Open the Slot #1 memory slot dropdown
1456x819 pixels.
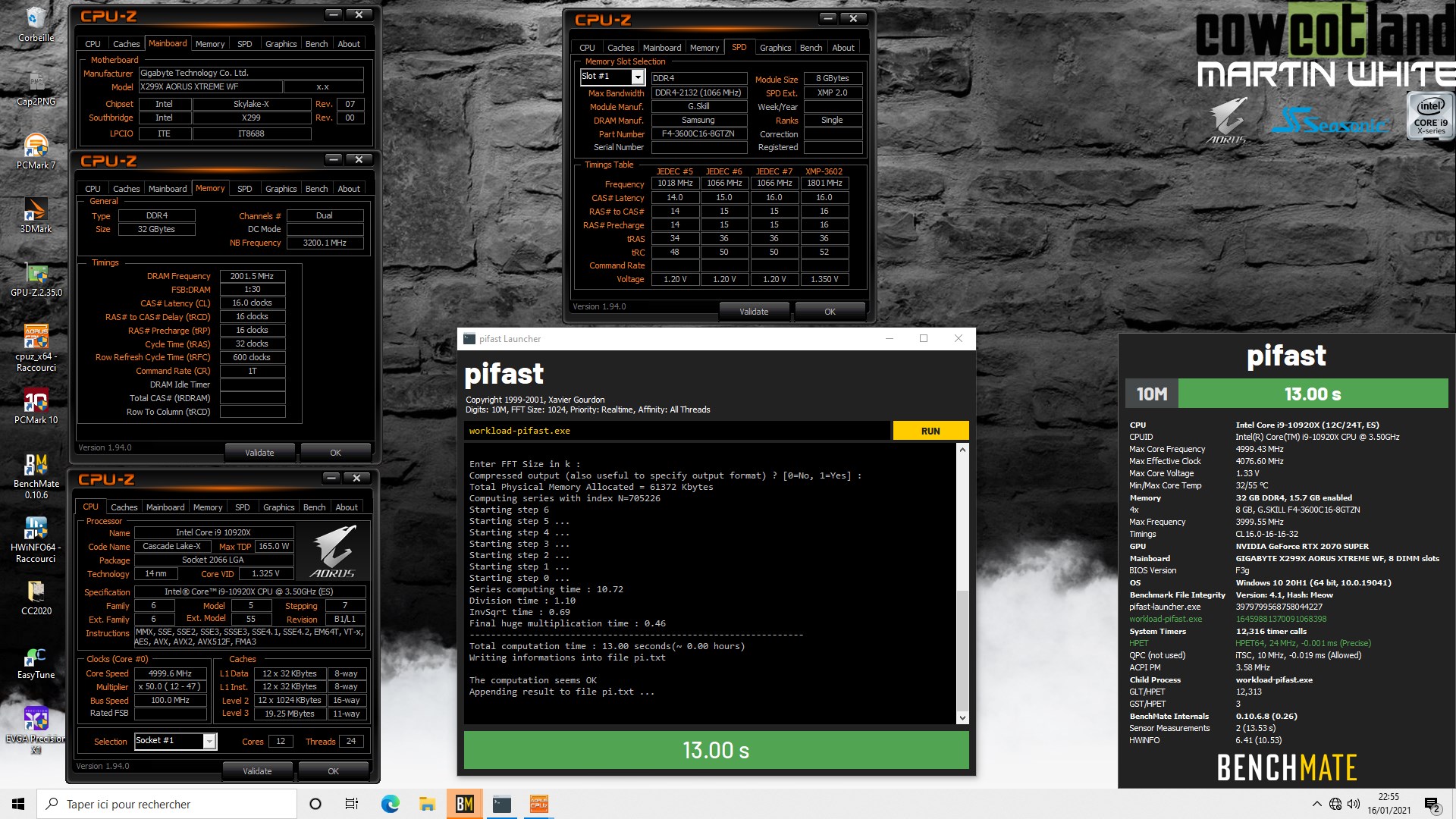tap(613, 77)
